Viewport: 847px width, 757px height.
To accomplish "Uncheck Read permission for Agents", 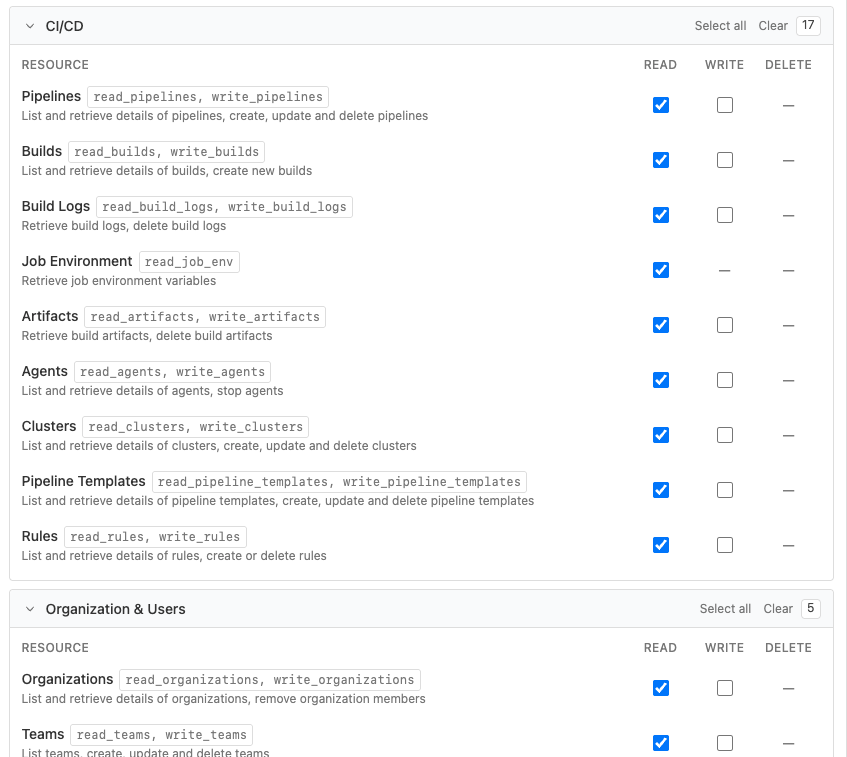I will pyautogui.click(x=661, y=380).
